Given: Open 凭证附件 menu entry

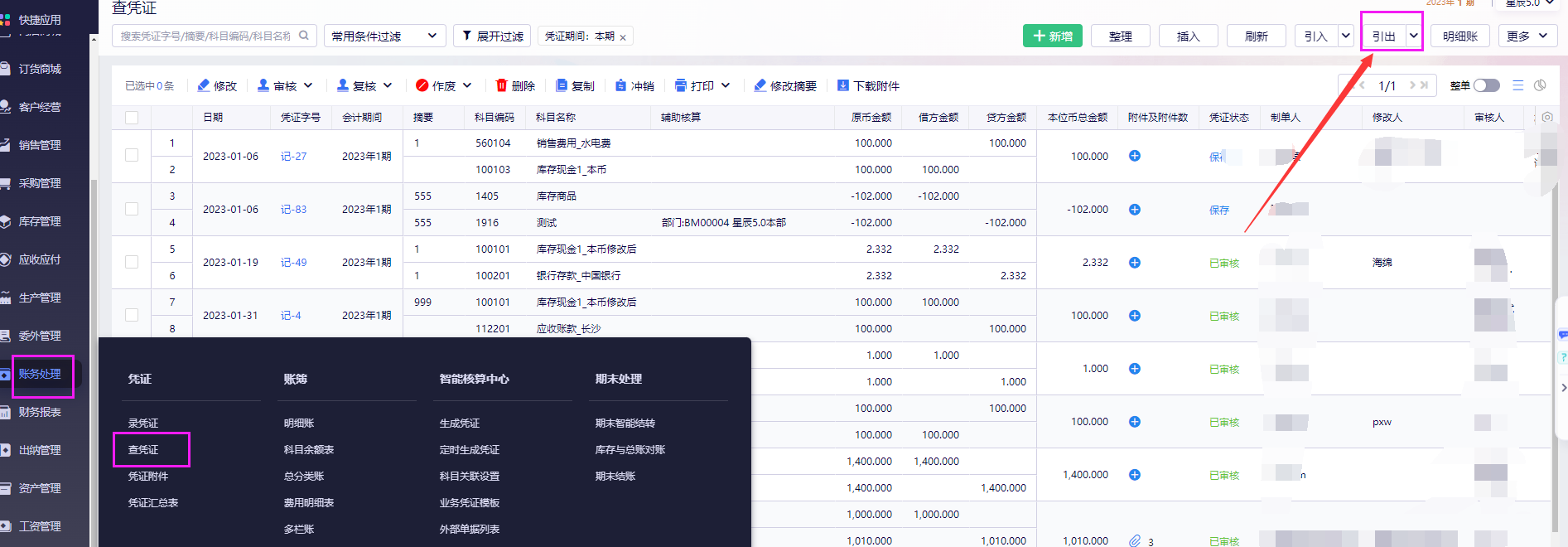Looking at the screenshot, I should tap(148, 476).
